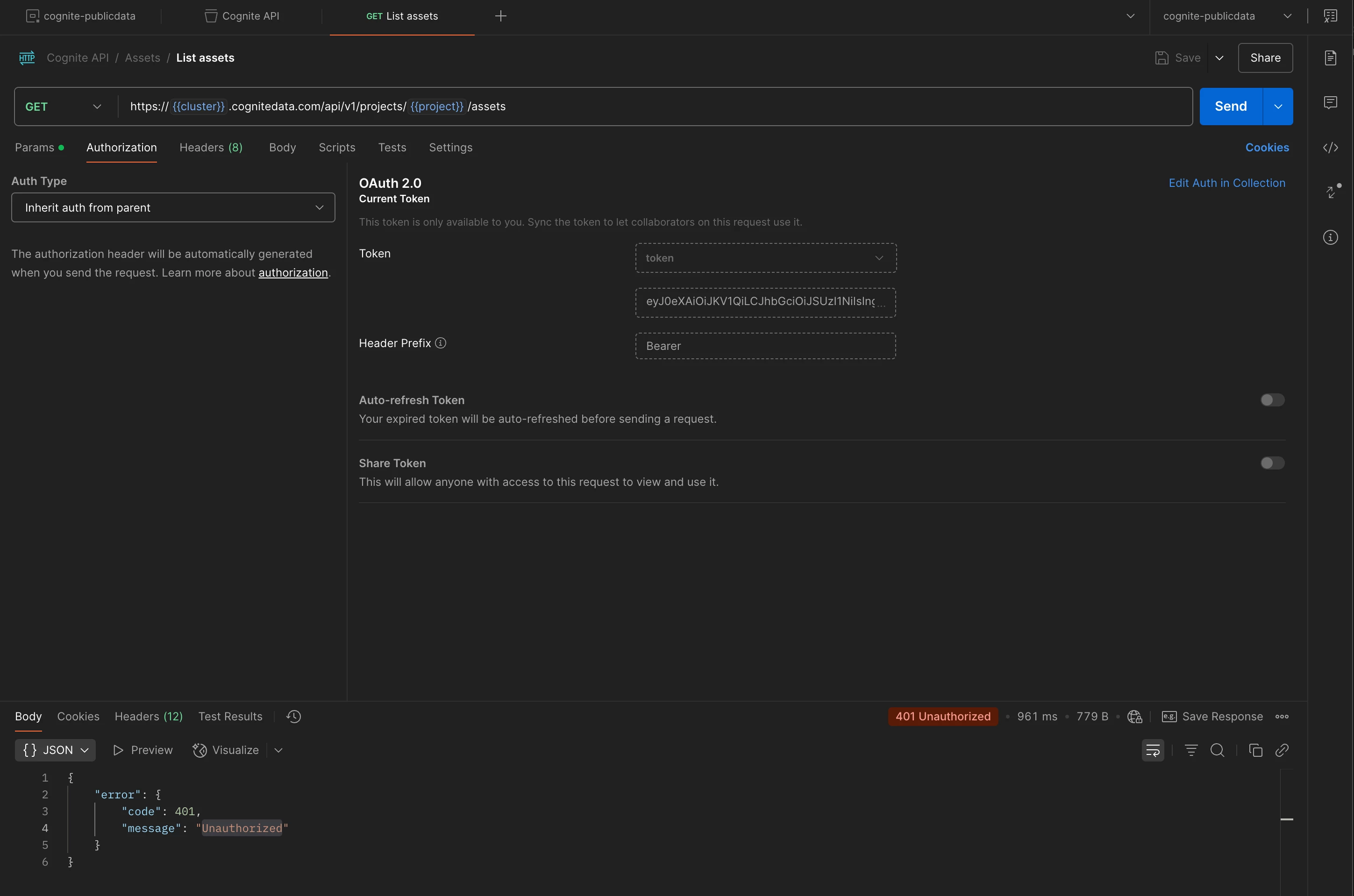The height and width of the screenshot is (896, 1354).
Task: Click the Header Prefix Bearer field
Action: click(x=765, y=346)
